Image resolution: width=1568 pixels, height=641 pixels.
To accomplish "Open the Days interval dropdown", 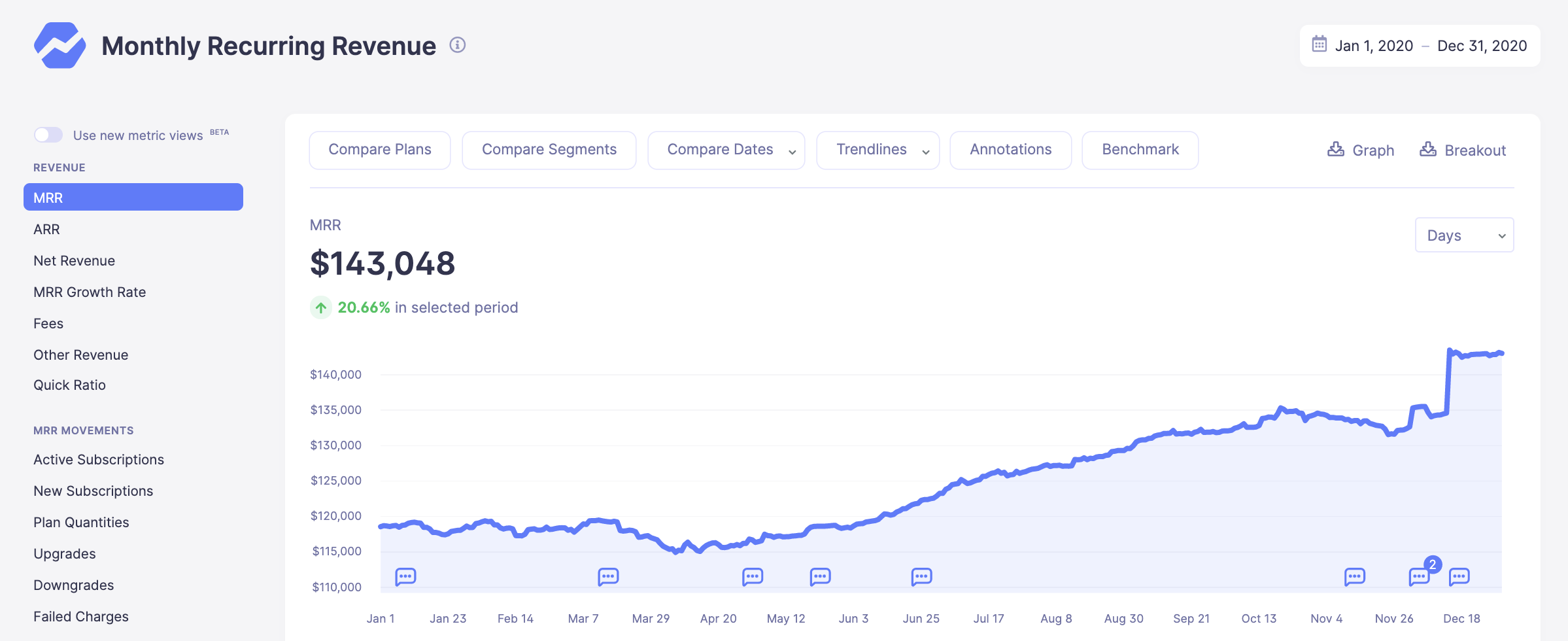I will [x=1464, y=235].
